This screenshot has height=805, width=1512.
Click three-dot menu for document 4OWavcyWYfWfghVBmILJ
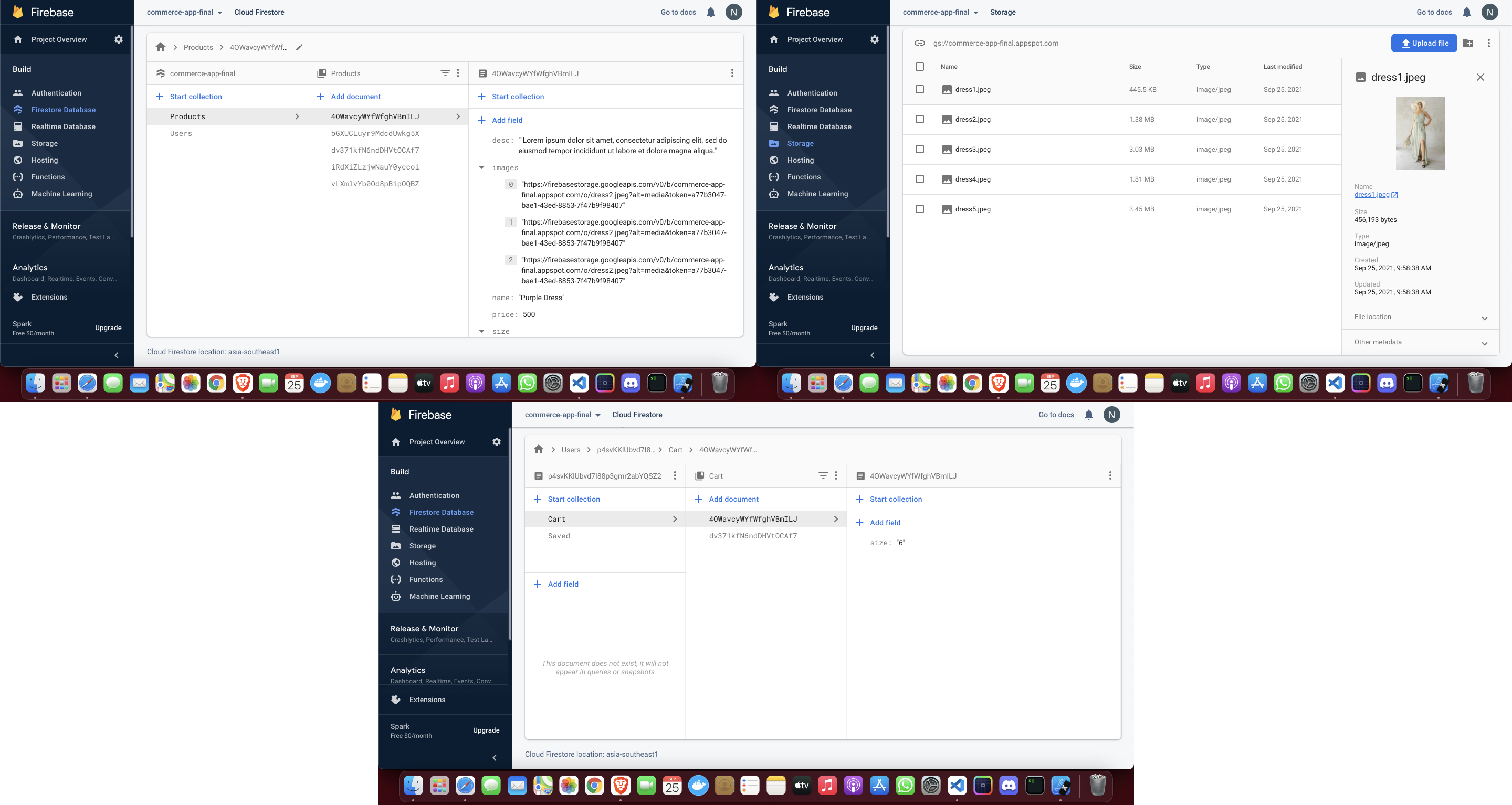[732, 73]
